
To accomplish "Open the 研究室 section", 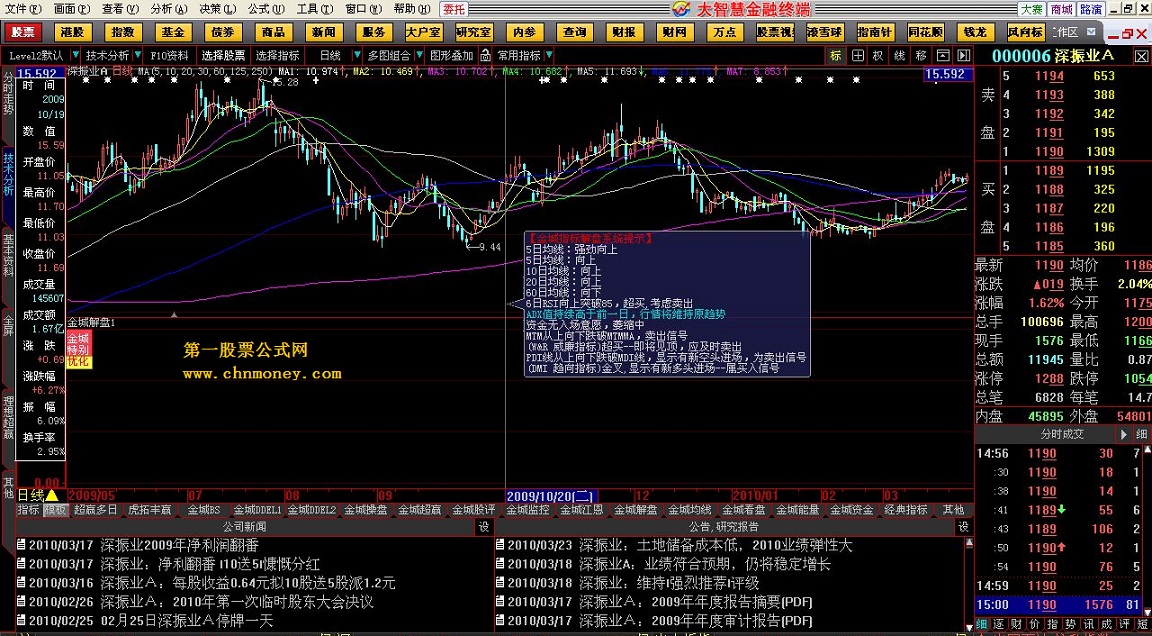I will tap(474, 32).
